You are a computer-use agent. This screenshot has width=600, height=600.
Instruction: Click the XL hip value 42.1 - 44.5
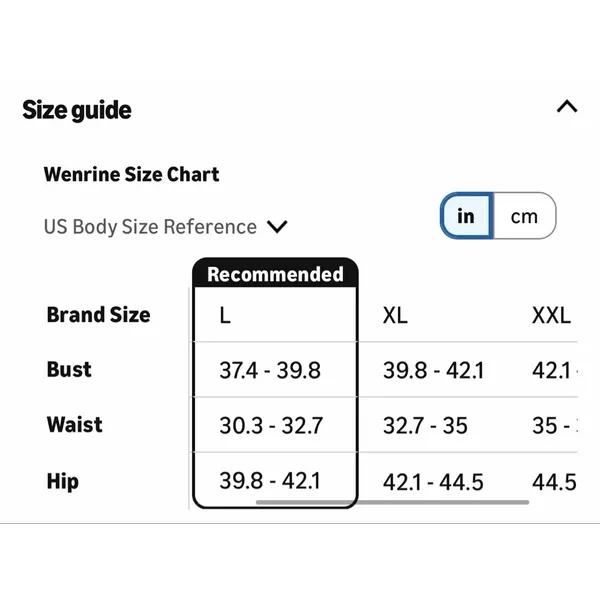[x=433, y=482]
